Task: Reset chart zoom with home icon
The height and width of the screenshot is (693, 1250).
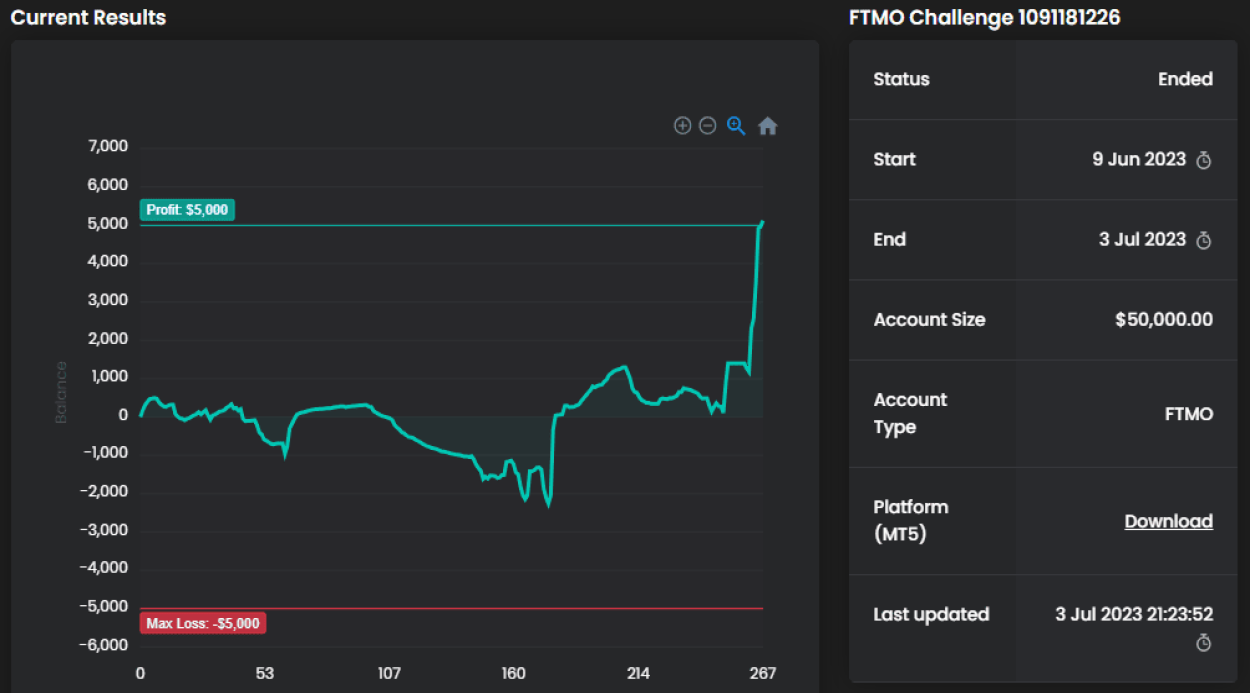Action: pyautogui.click(x=767, y=126)
